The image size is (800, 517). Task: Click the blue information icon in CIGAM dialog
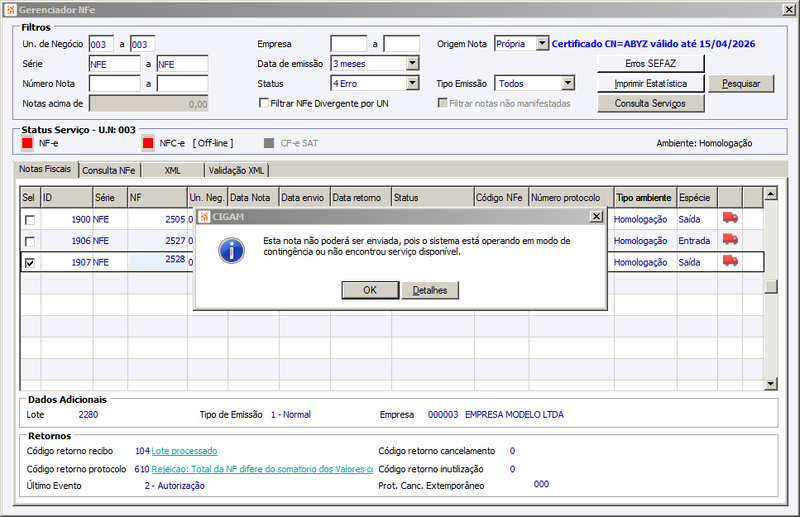tap(231, 250)
